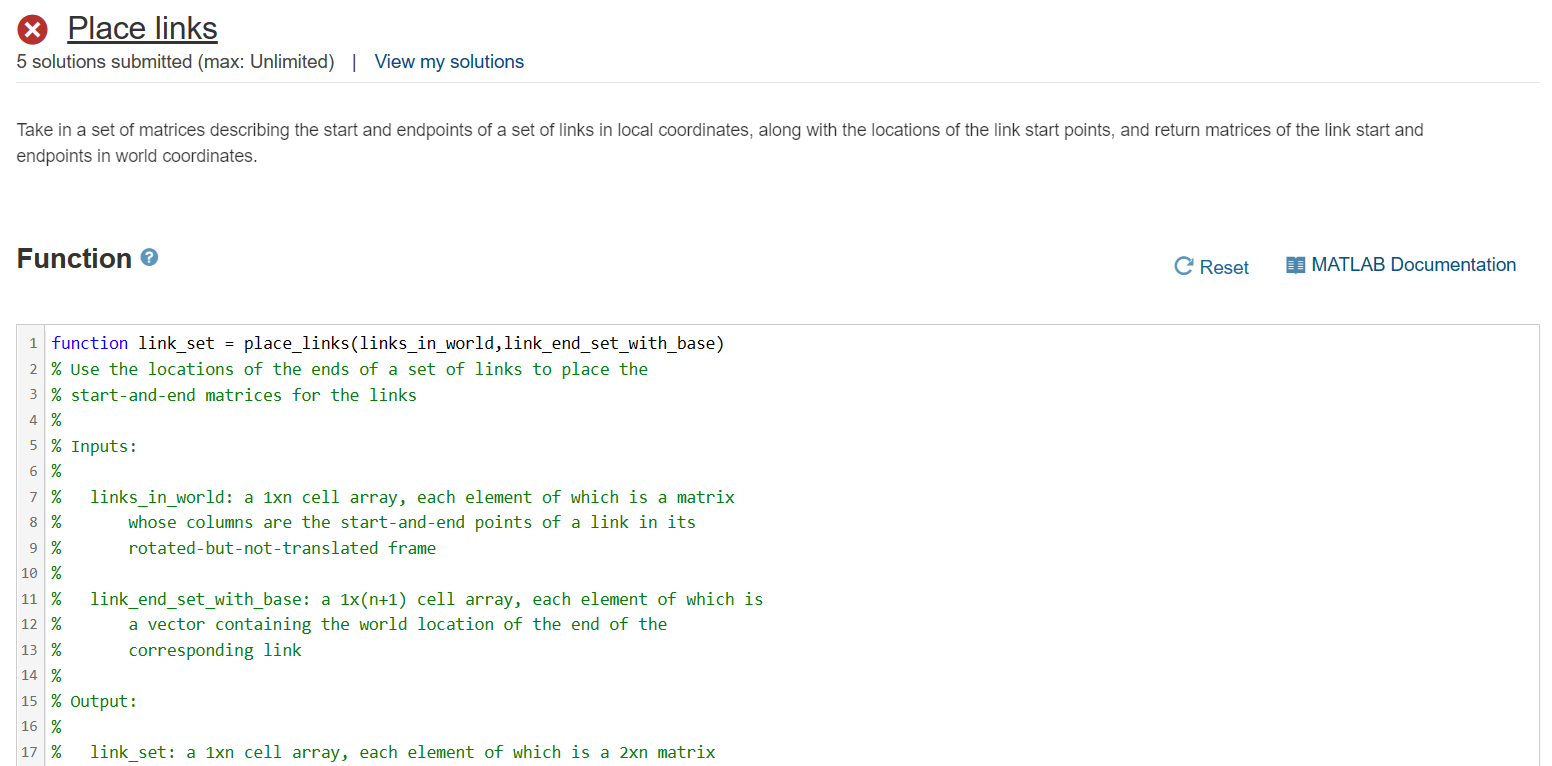The image size is (1552, 766).
Task: Click the Reset icon beside the editor toolbar
Action: [x=1183, y=266]
